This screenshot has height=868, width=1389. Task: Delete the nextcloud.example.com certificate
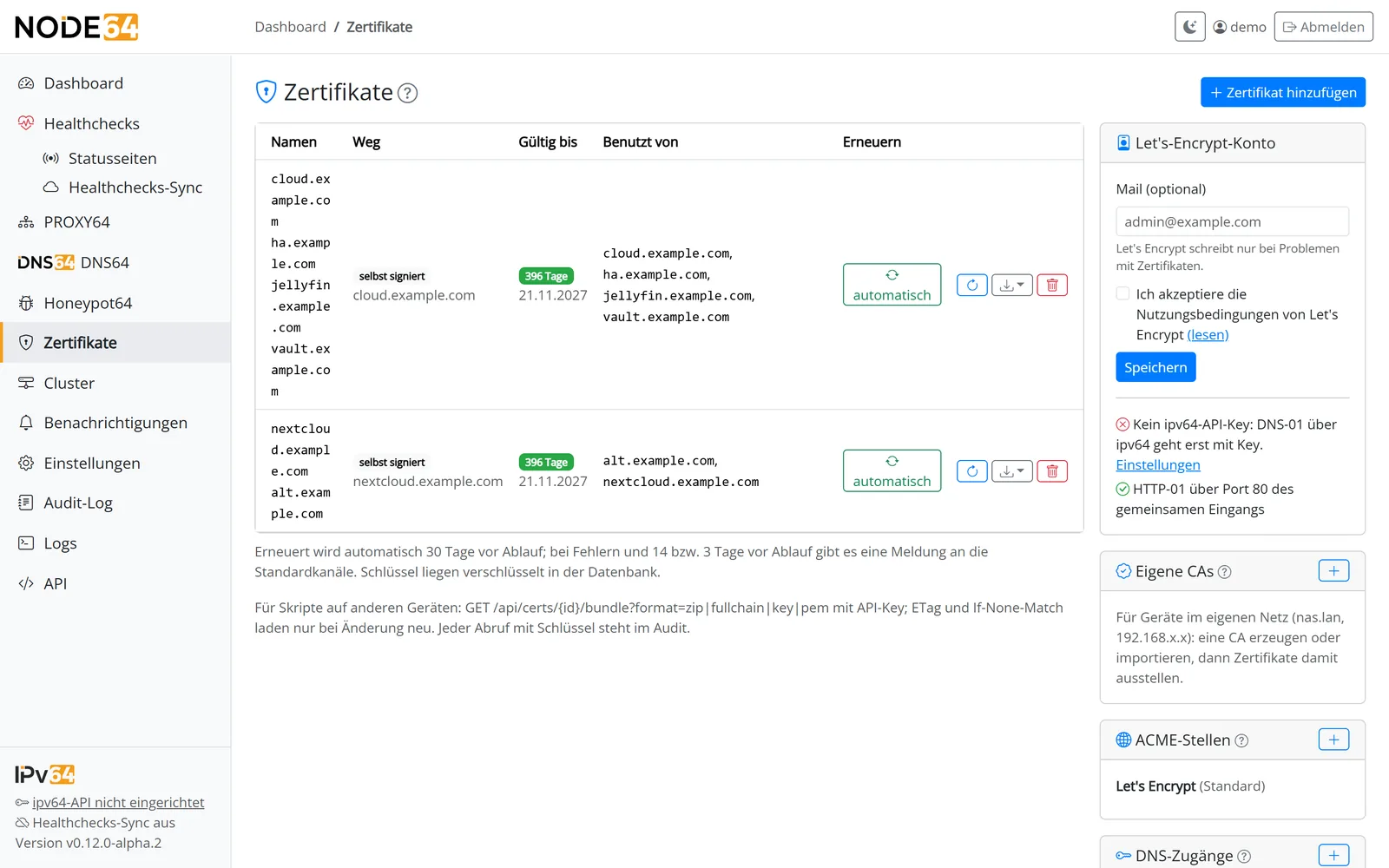click(1052, 471)
